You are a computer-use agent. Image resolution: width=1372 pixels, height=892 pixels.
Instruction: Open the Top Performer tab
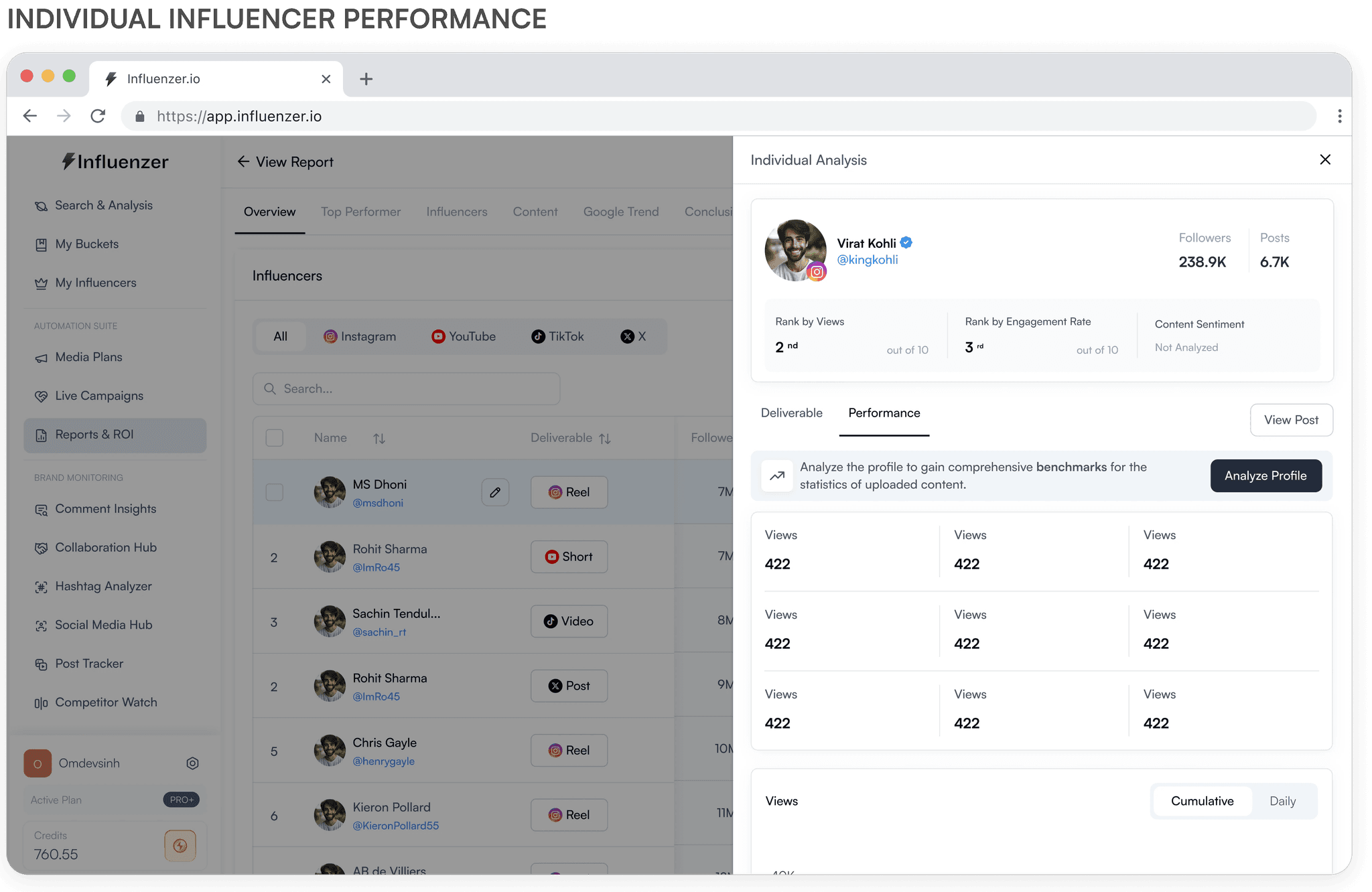(x=360, y=212)
